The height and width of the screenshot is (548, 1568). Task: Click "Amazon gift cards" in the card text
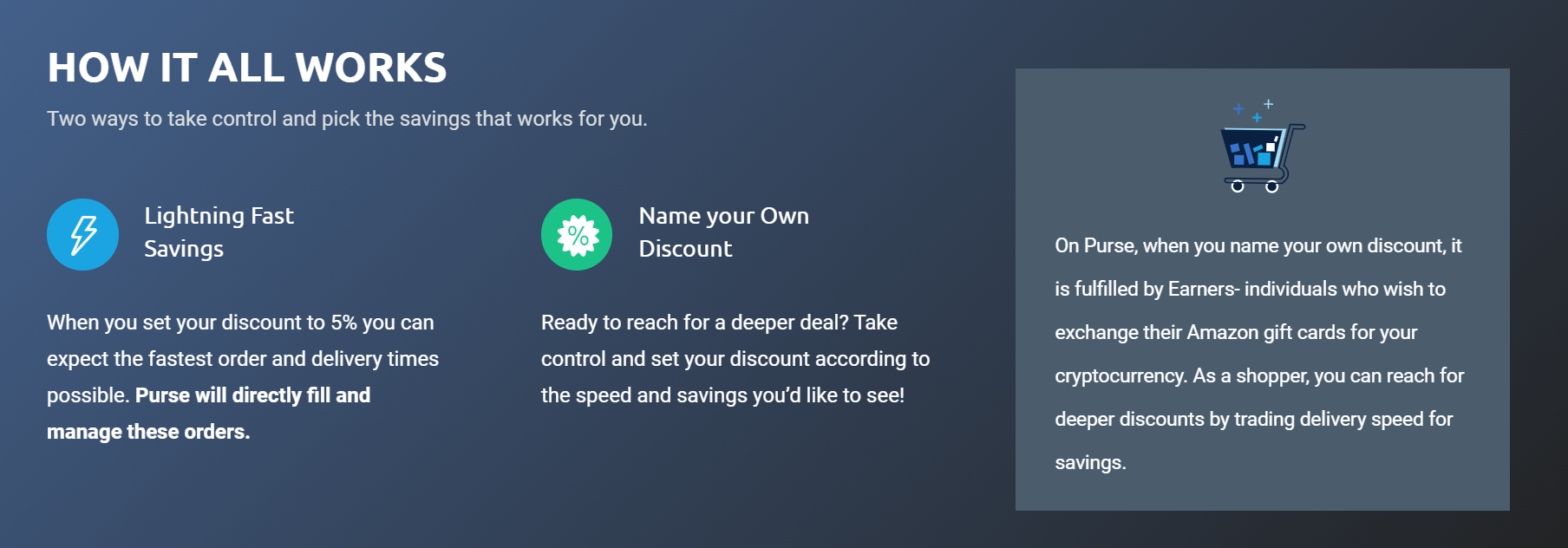click(1265, 333)
